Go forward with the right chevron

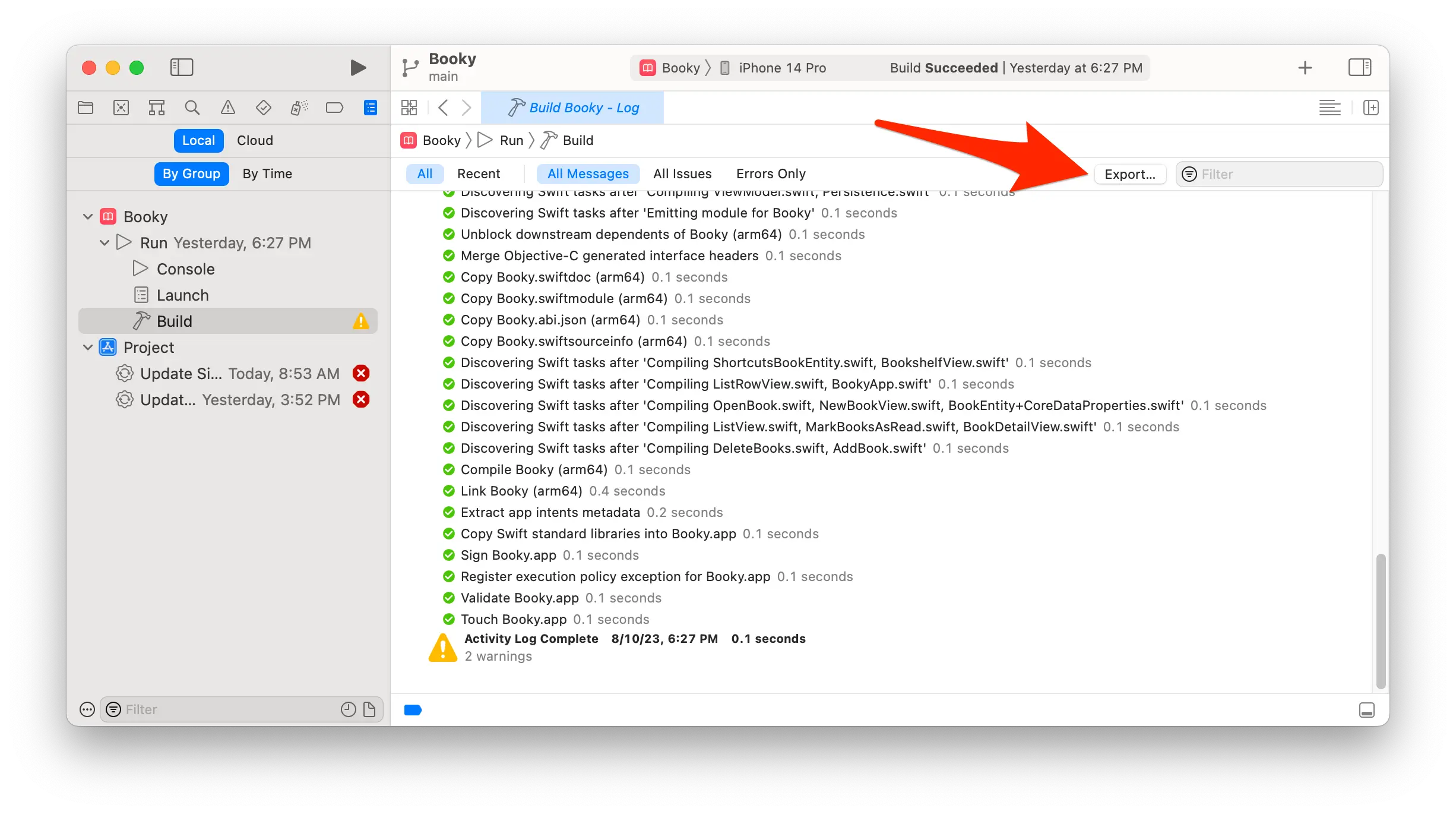click(x=467, y=108)
